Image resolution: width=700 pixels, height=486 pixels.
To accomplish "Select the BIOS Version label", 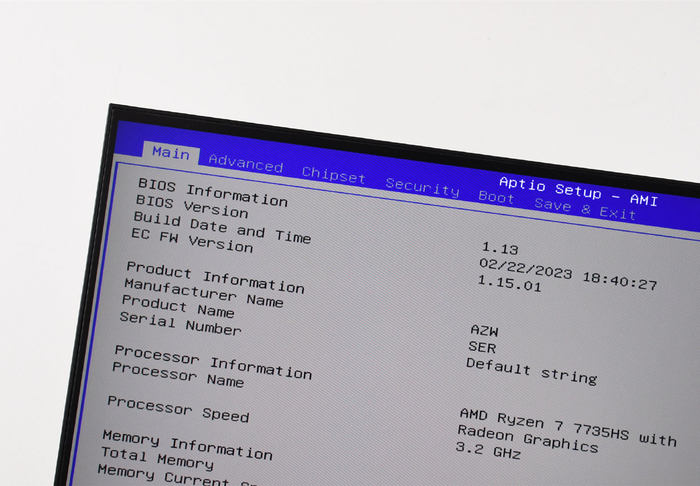I will [192, 207].
